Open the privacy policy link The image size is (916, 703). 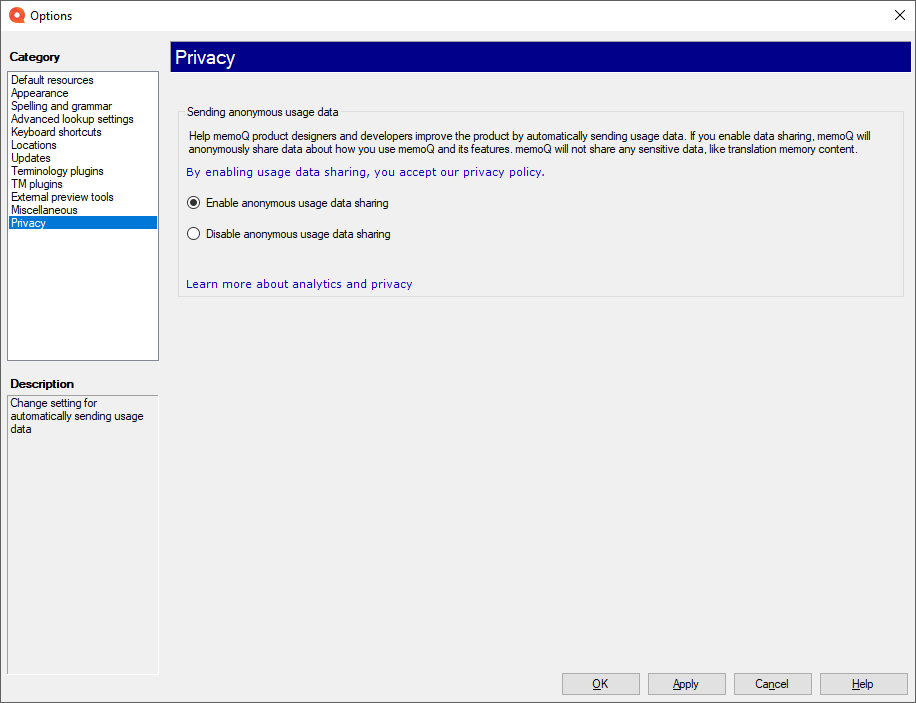point(365,172)
